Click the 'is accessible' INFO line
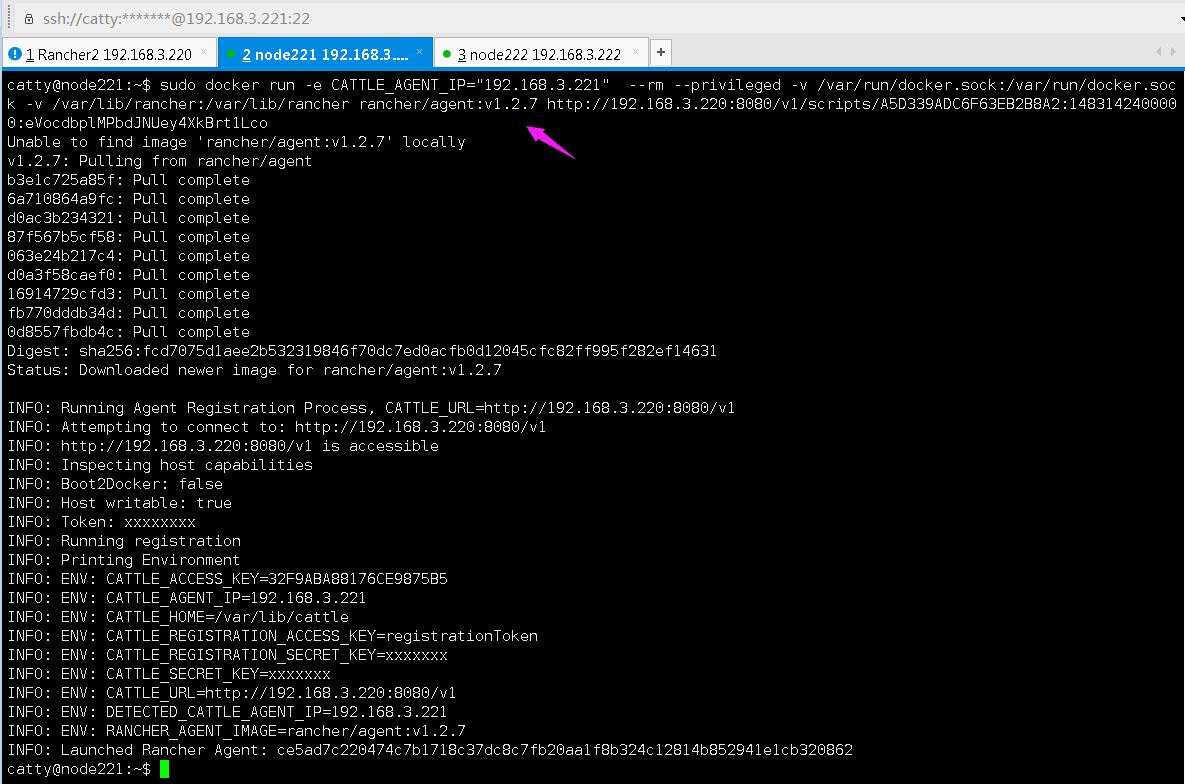1185x784 pixels. [x=222, y=446]
